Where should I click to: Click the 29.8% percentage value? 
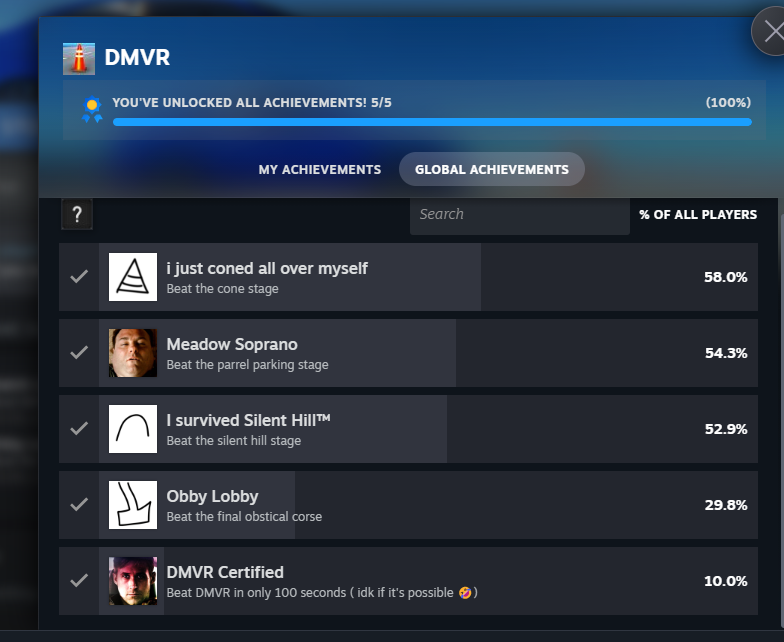(x=726, y=505)
